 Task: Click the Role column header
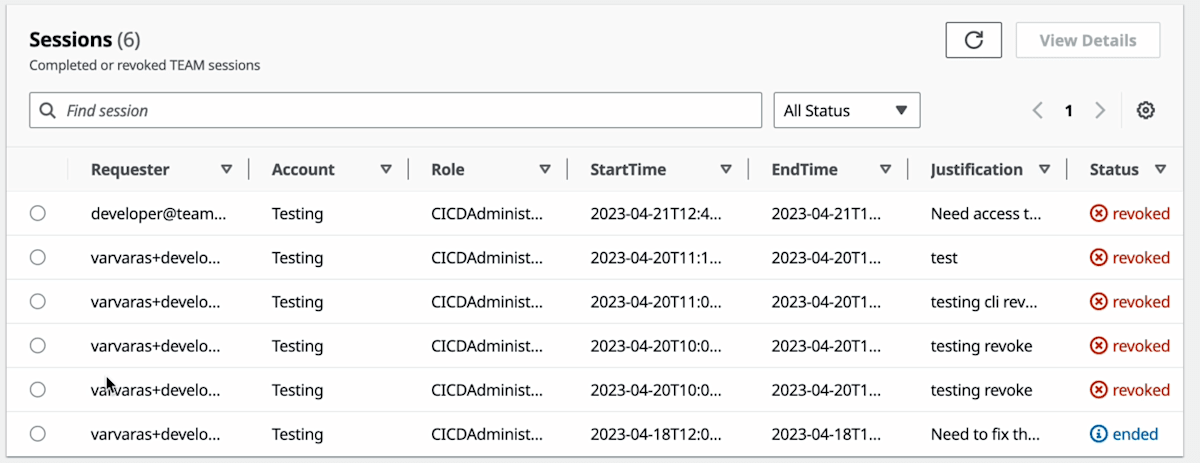coord(448,169)
